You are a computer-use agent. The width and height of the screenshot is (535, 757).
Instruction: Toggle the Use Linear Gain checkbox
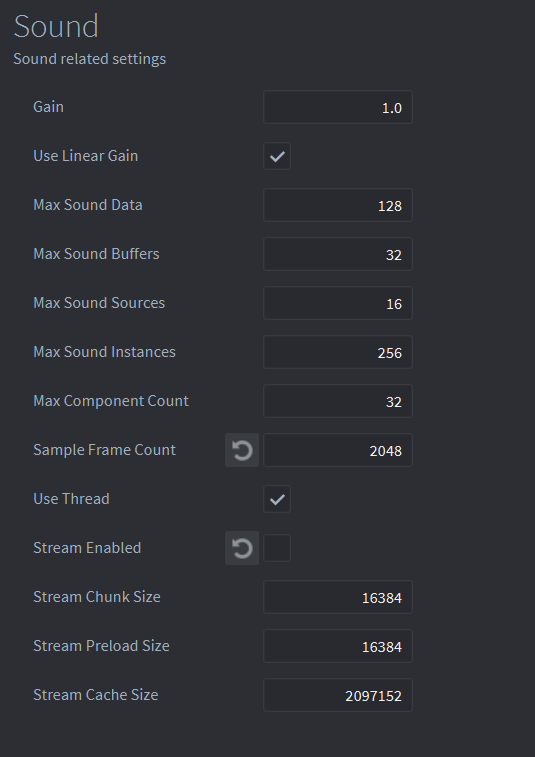pos(277,156)
